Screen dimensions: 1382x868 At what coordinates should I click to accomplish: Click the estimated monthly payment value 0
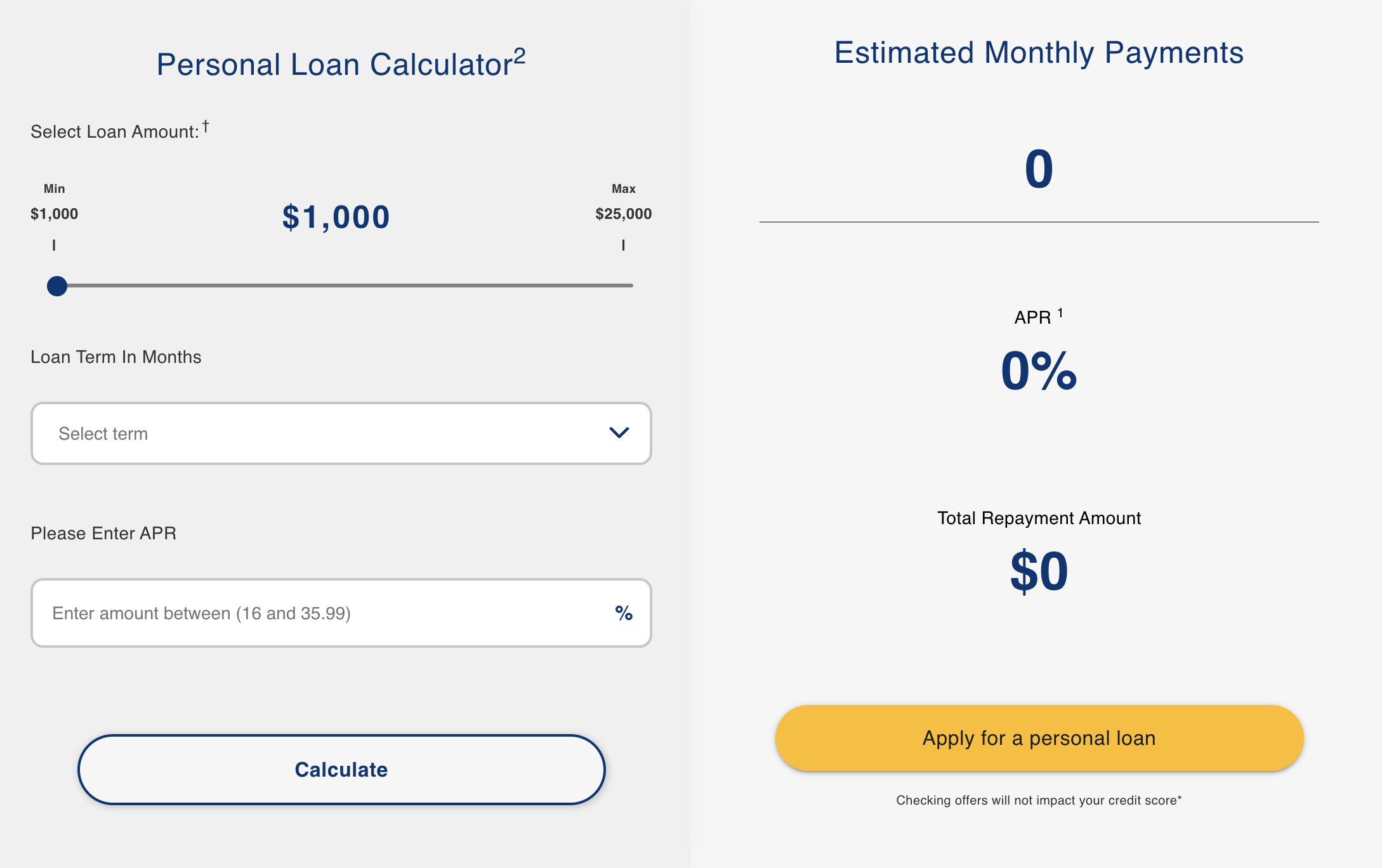pos(1039,169)
